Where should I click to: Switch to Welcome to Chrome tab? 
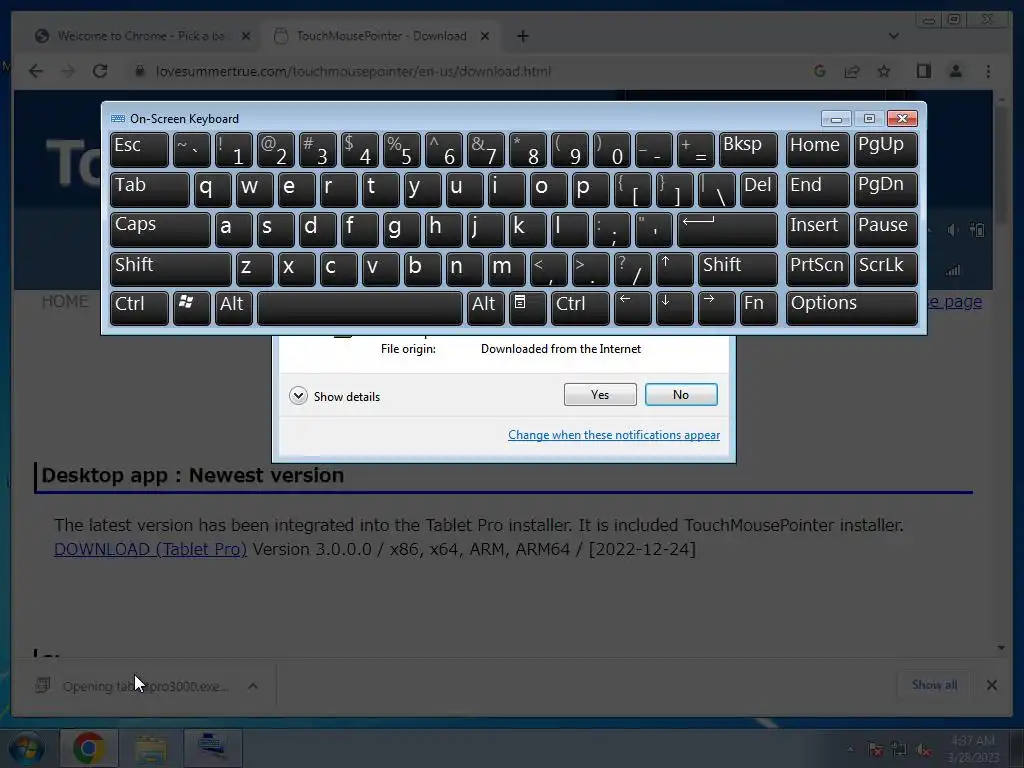click(x=140, y=36)
